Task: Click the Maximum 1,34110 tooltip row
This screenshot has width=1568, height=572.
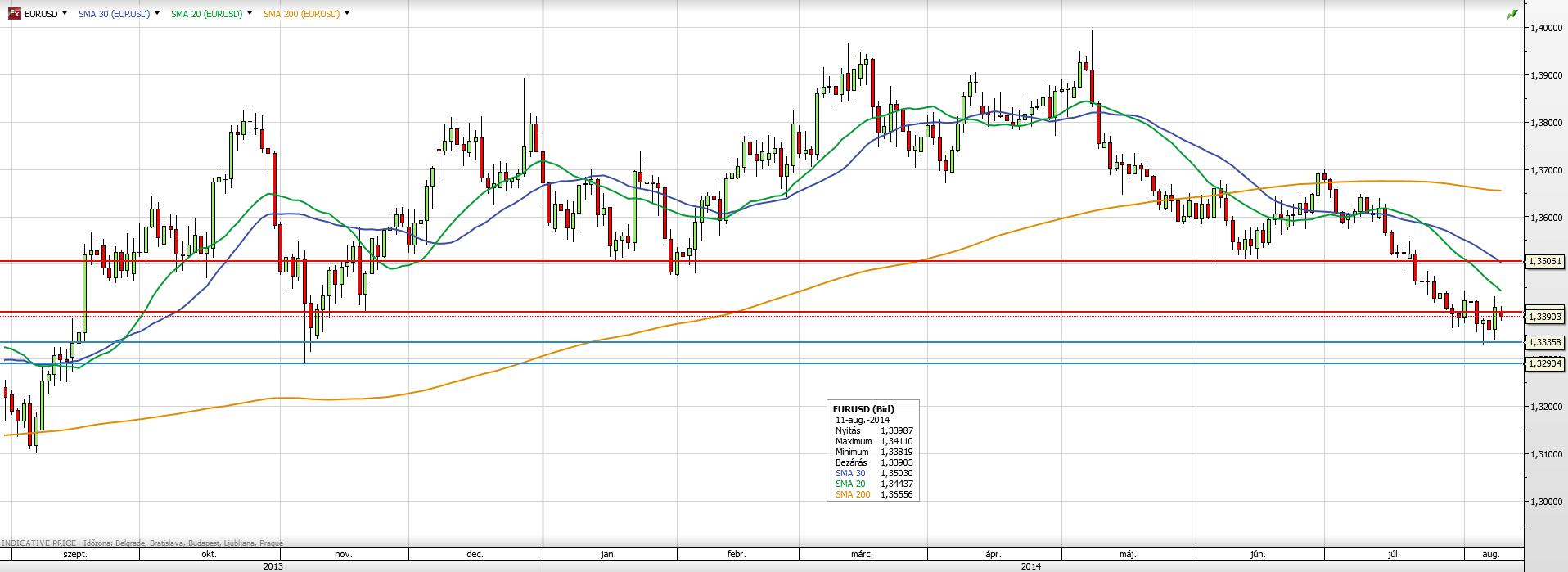Action: (874, 441)
